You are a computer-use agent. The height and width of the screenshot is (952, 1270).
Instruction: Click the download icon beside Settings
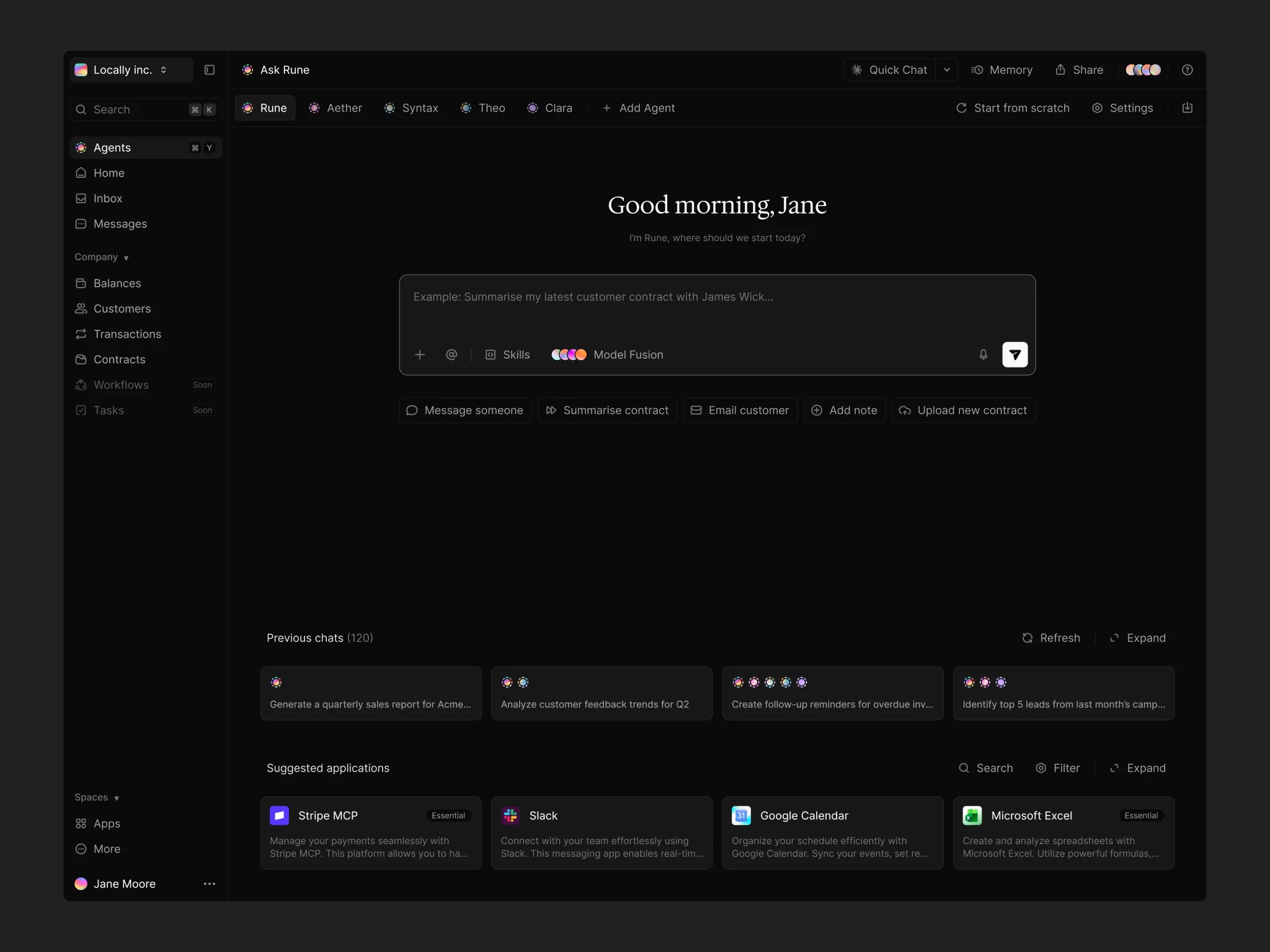(x=1187, y=108)
